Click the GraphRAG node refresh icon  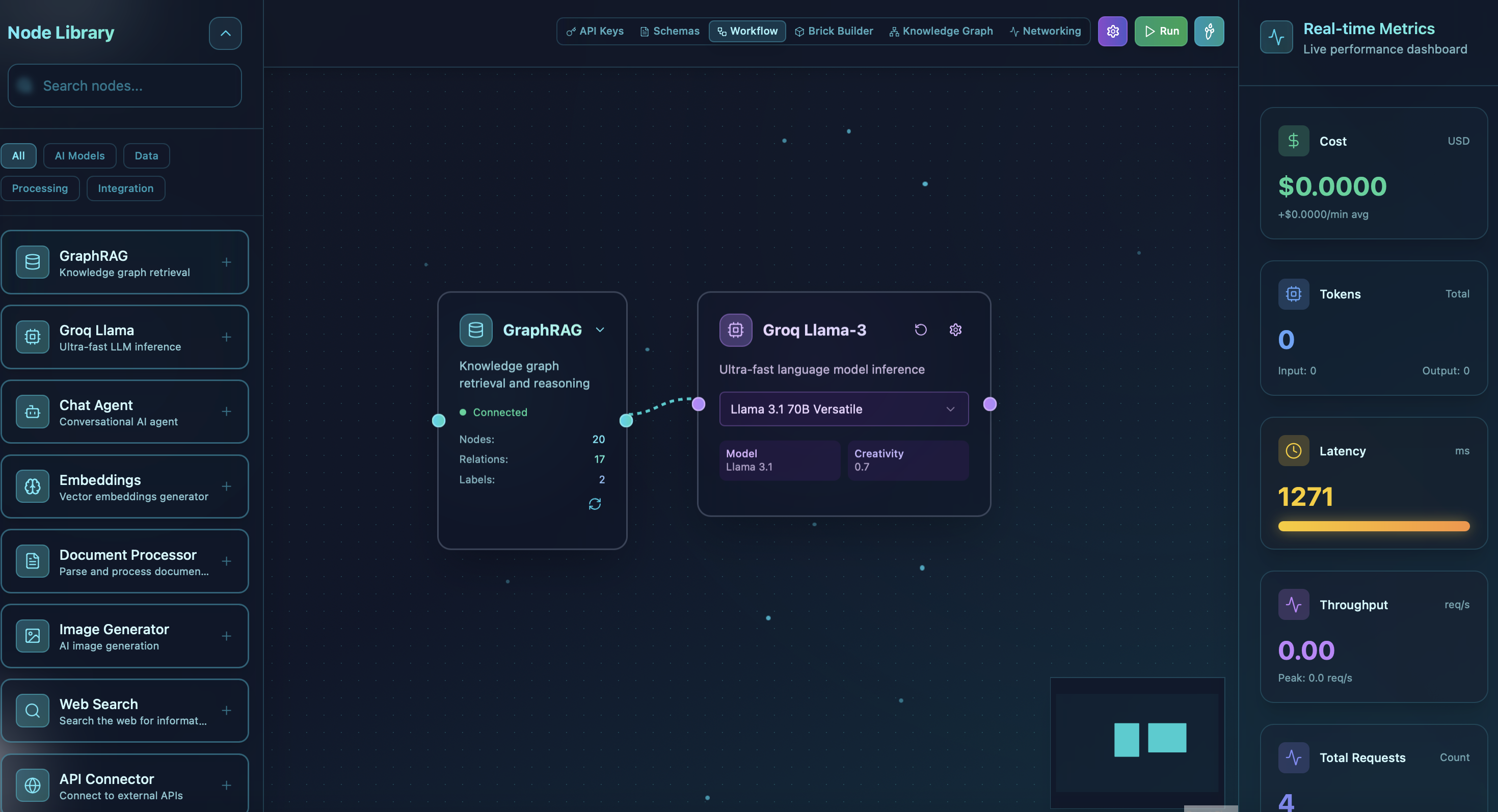(x=594, y=503)
